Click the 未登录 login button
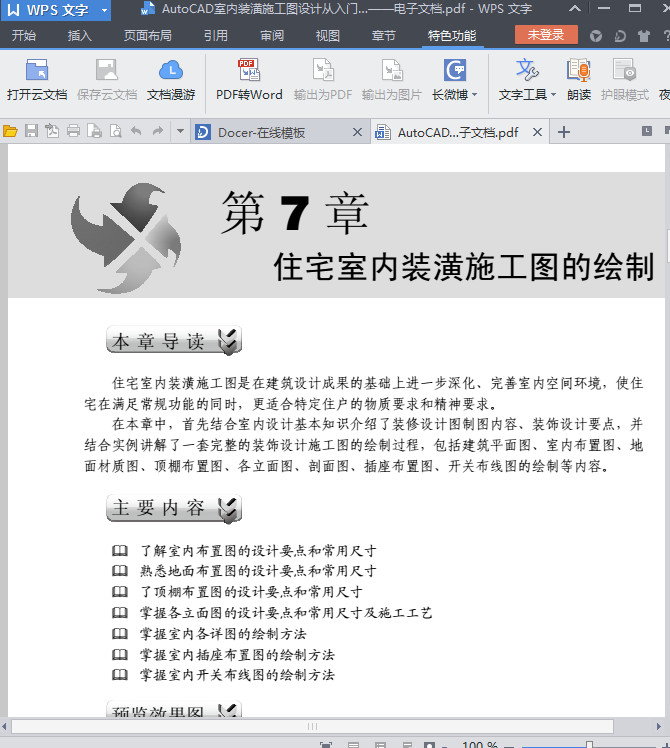Screen dimensions: 670x748 [546, 34]
